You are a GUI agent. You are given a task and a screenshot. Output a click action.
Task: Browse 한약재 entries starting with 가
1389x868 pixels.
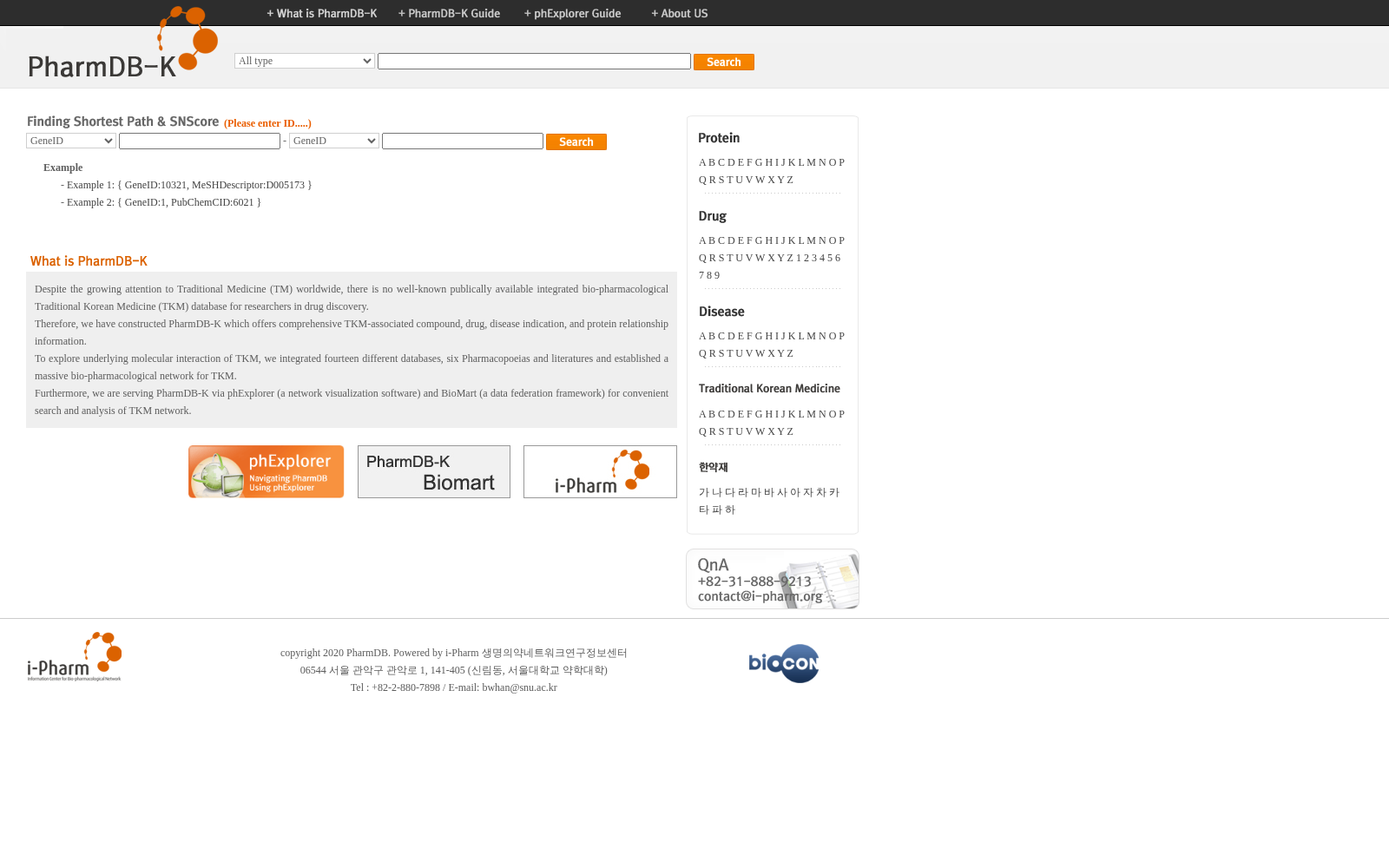tap(704, 492)
